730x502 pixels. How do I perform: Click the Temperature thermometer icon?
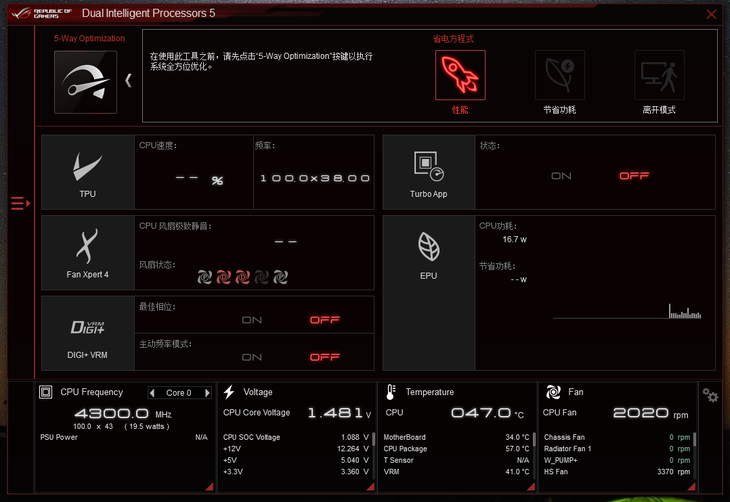pyautogui.click(x=391, y=392)
